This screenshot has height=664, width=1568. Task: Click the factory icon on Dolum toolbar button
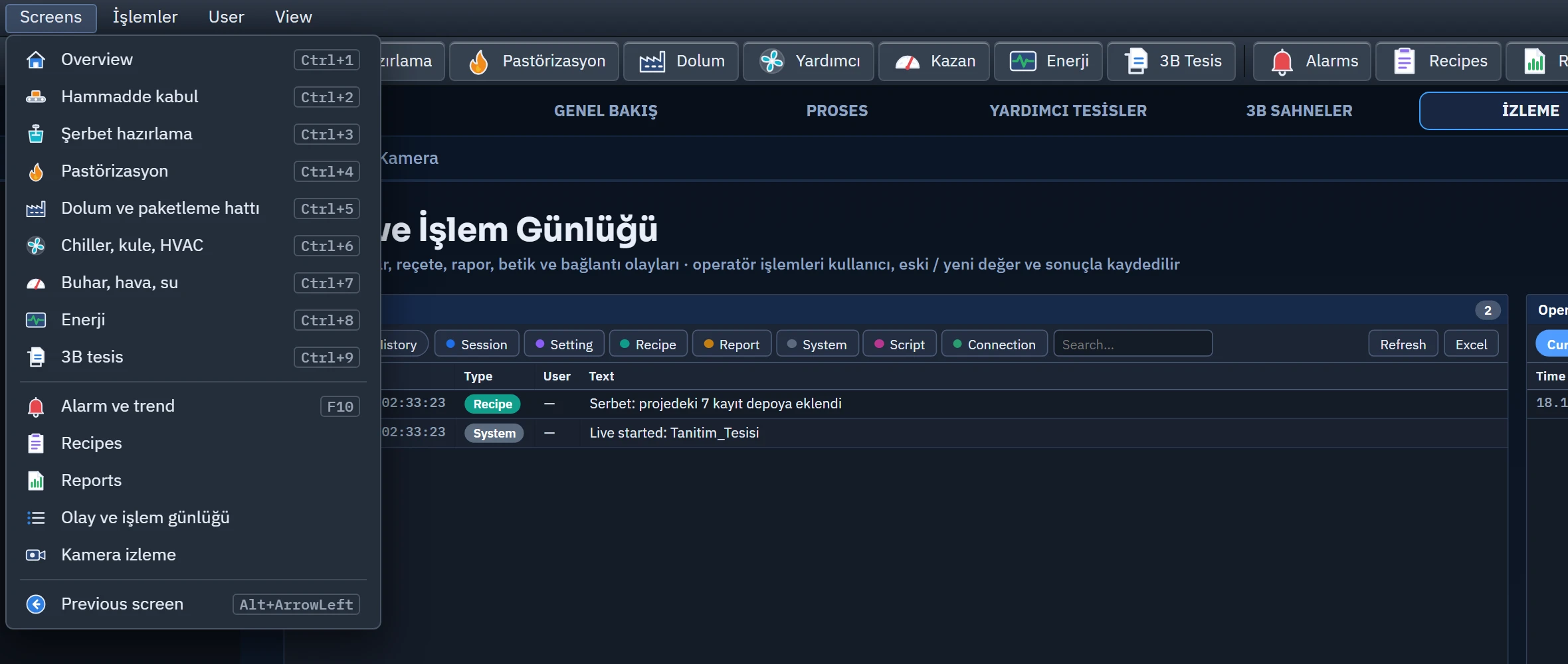[x=652, y=62]
